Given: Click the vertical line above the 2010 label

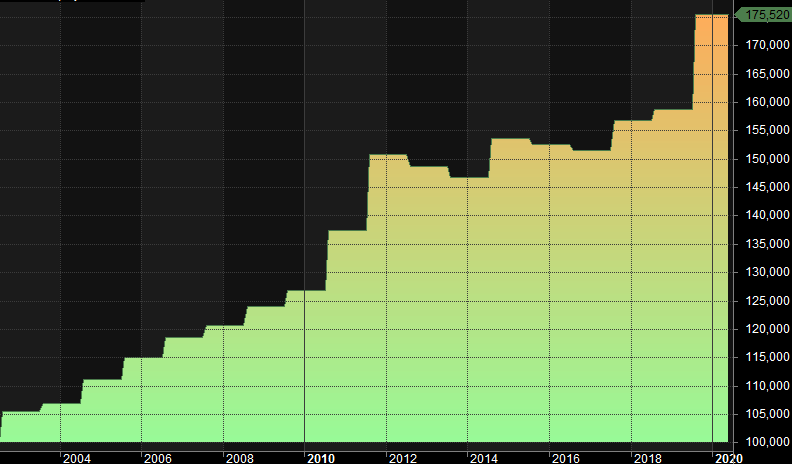Looking at the screenshot, I should tap(304, 200).
